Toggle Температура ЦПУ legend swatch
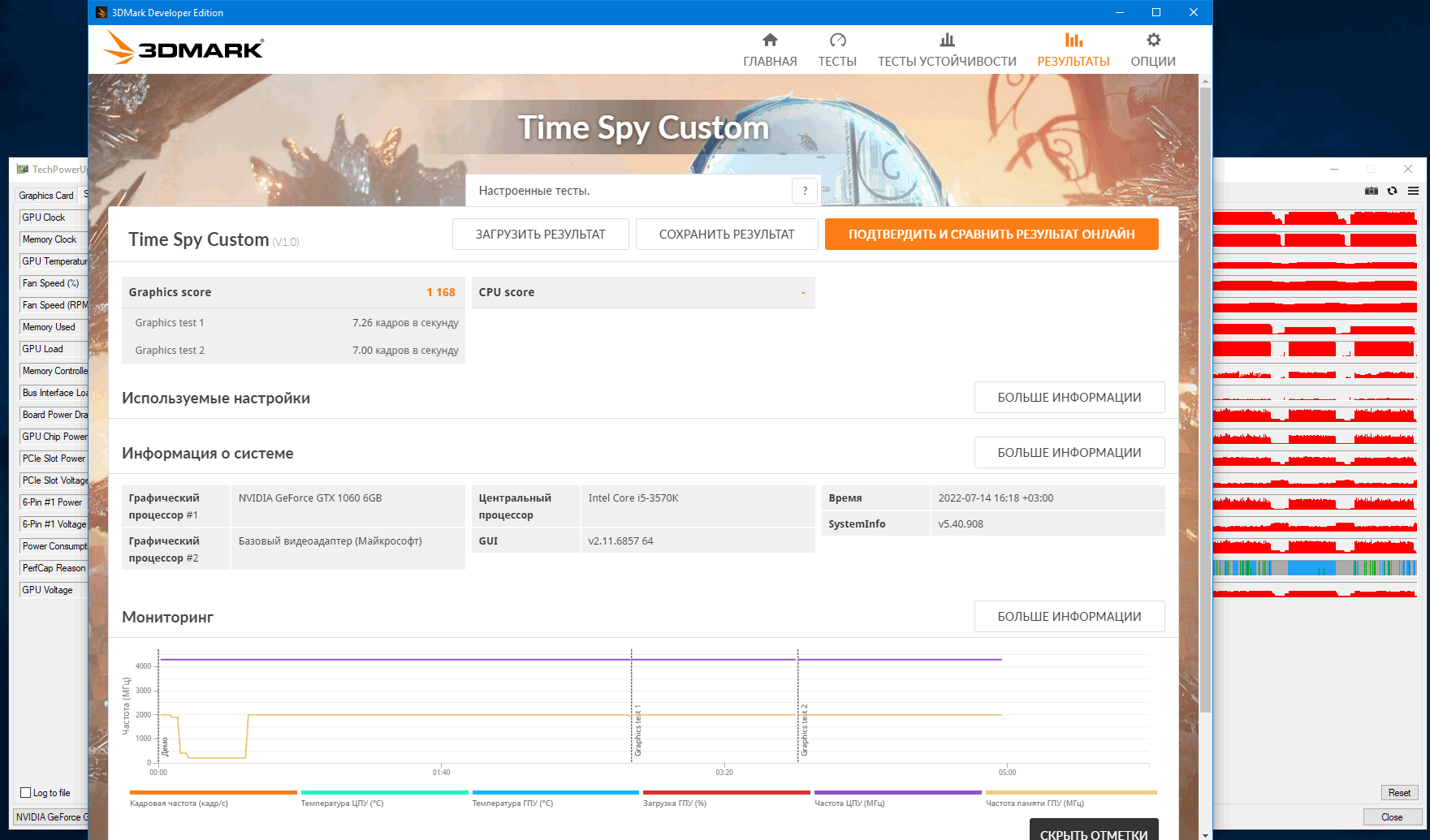The width and height of the screenshot is (1430, 840). coord(385,793)
